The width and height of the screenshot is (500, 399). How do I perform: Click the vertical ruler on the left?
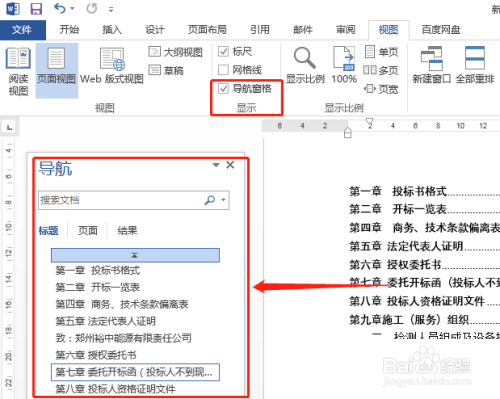[x=9, y=267]
